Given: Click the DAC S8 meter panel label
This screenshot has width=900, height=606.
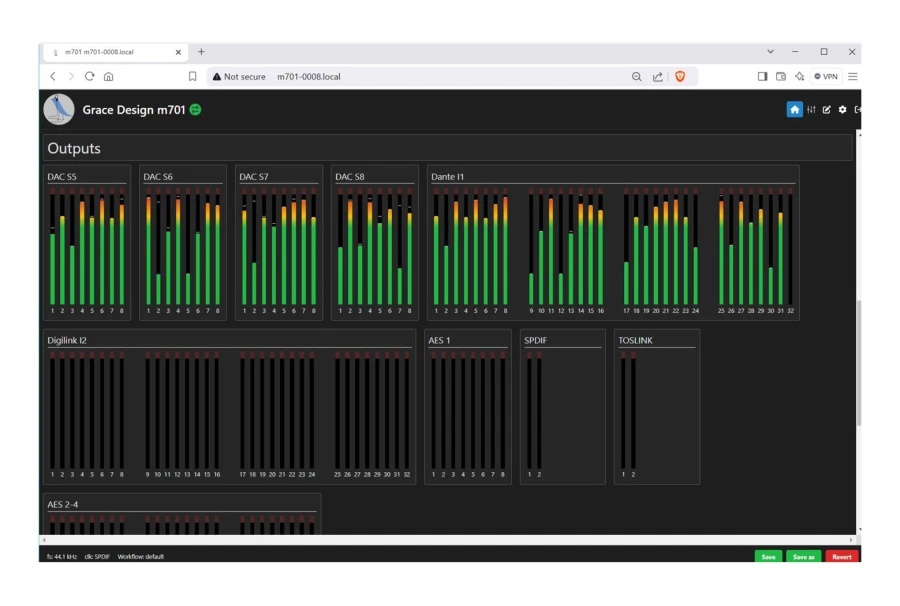Looking at the screenshot, I should pyautogui.click(x=350, y=177).
